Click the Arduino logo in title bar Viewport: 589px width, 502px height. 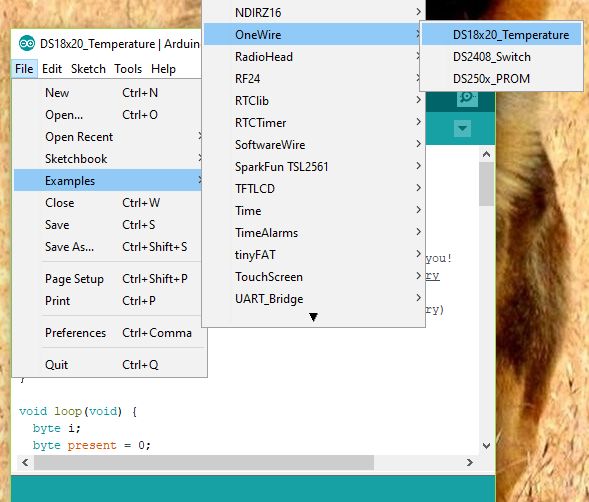pos(27,44)
